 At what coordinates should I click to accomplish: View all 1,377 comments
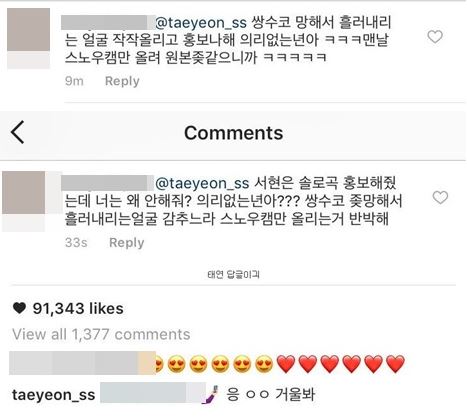[x=101, y=334]
